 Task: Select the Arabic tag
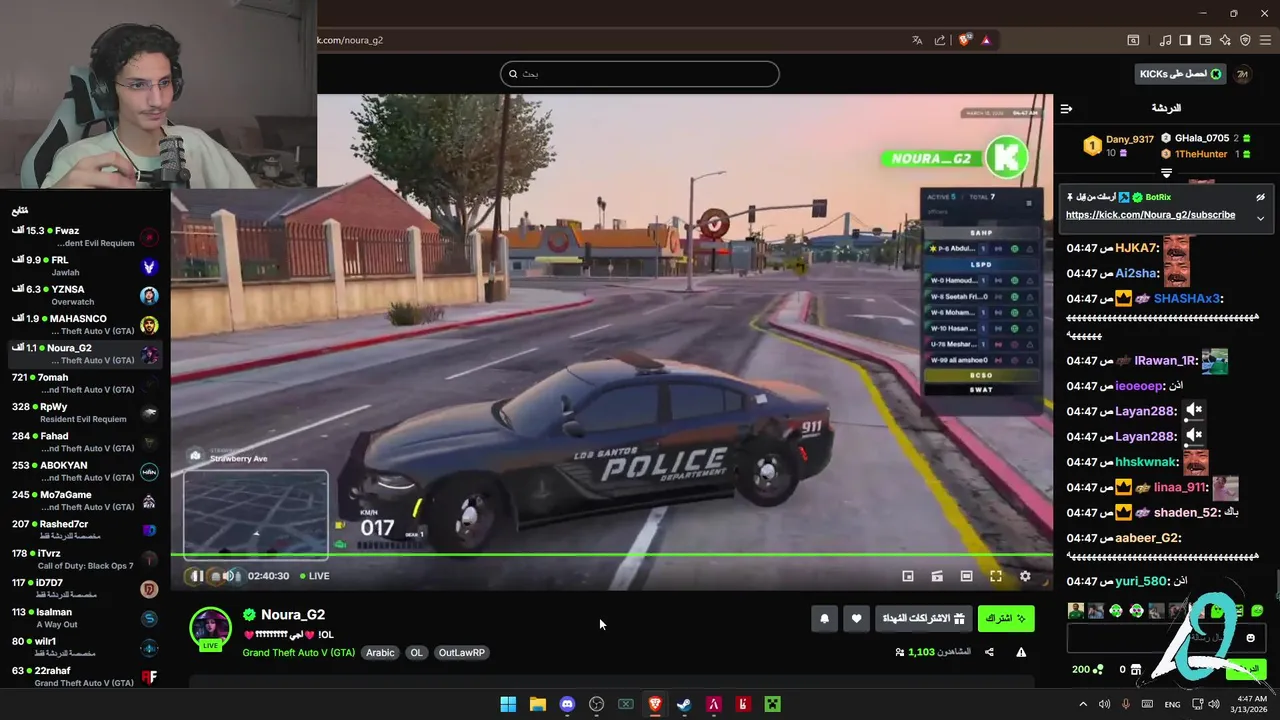pos(380,653)
